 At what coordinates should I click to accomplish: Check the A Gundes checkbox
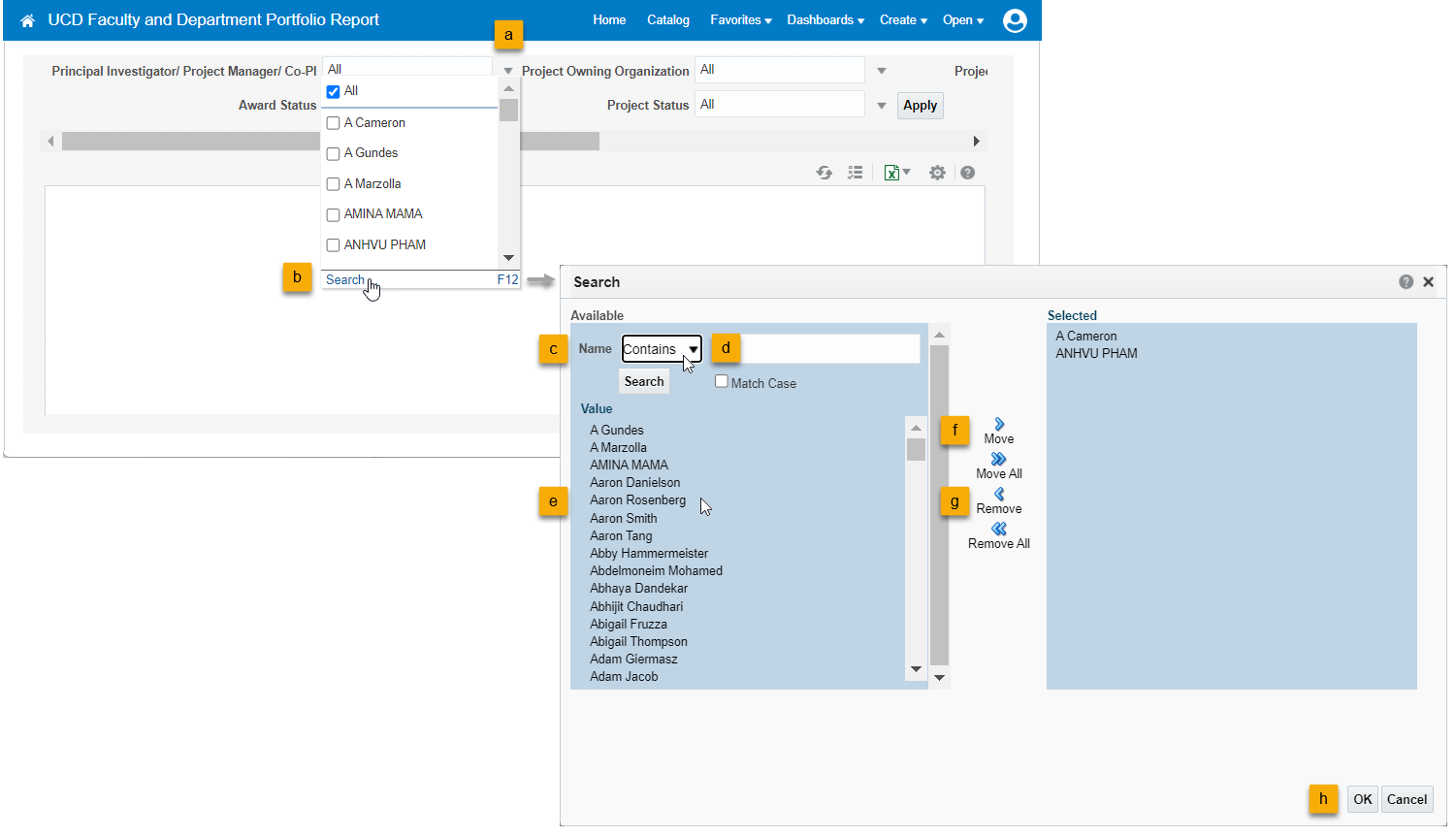[x=333, y=153]
